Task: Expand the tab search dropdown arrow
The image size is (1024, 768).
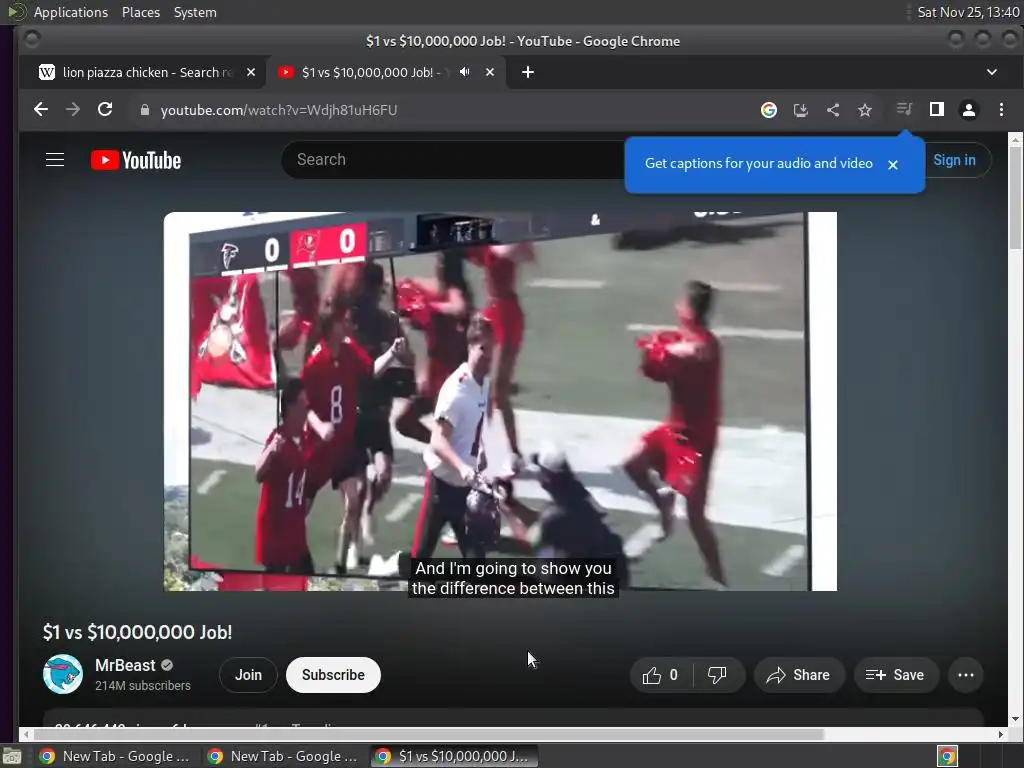Action: [x=991, y=72]
